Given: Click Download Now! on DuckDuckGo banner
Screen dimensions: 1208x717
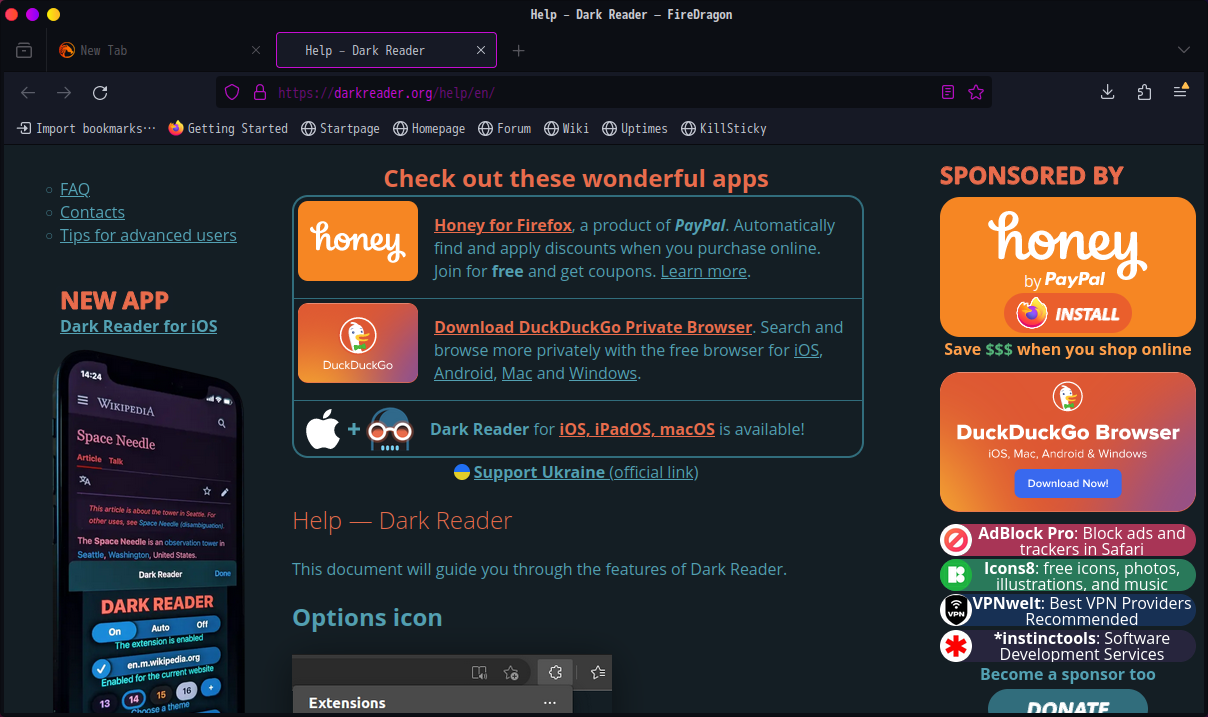Looking at the screenshot, I should (1068, 483).
